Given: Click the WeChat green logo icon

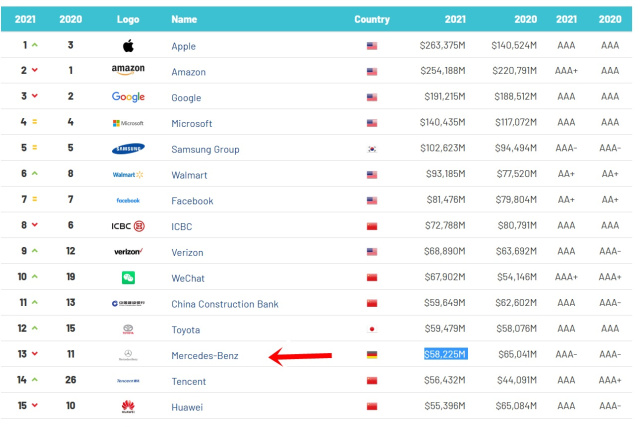Looking at the screenshot, I should (x=128, y=278).
